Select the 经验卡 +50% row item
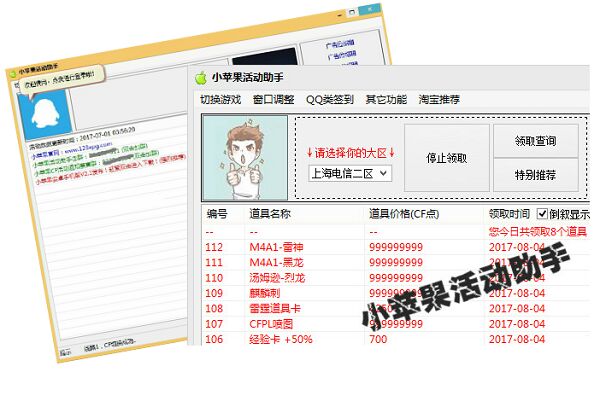The height and width of the screenshot is (407, 600). (281, 339)
